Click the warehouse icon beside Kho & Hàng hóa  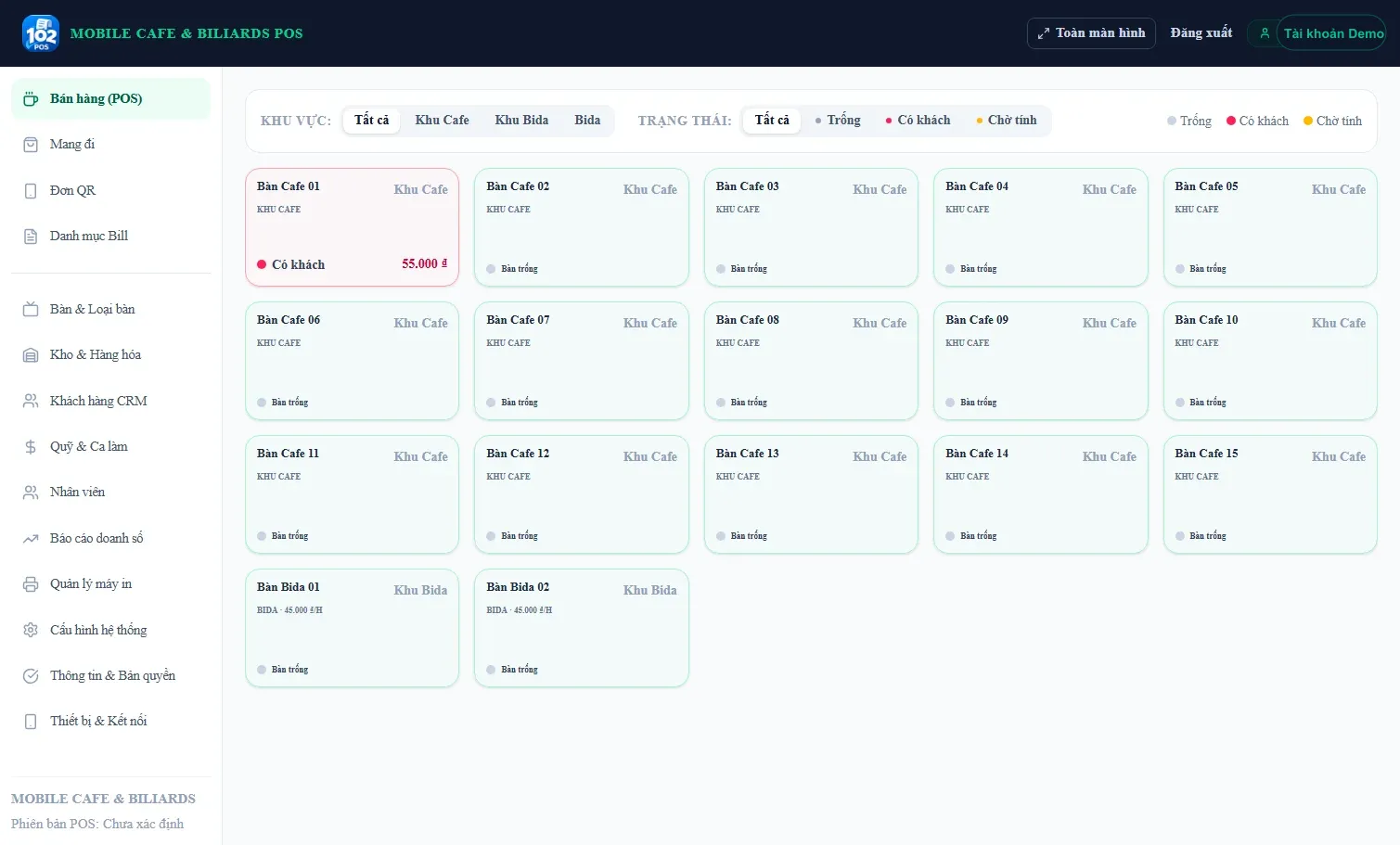point(31,355)
